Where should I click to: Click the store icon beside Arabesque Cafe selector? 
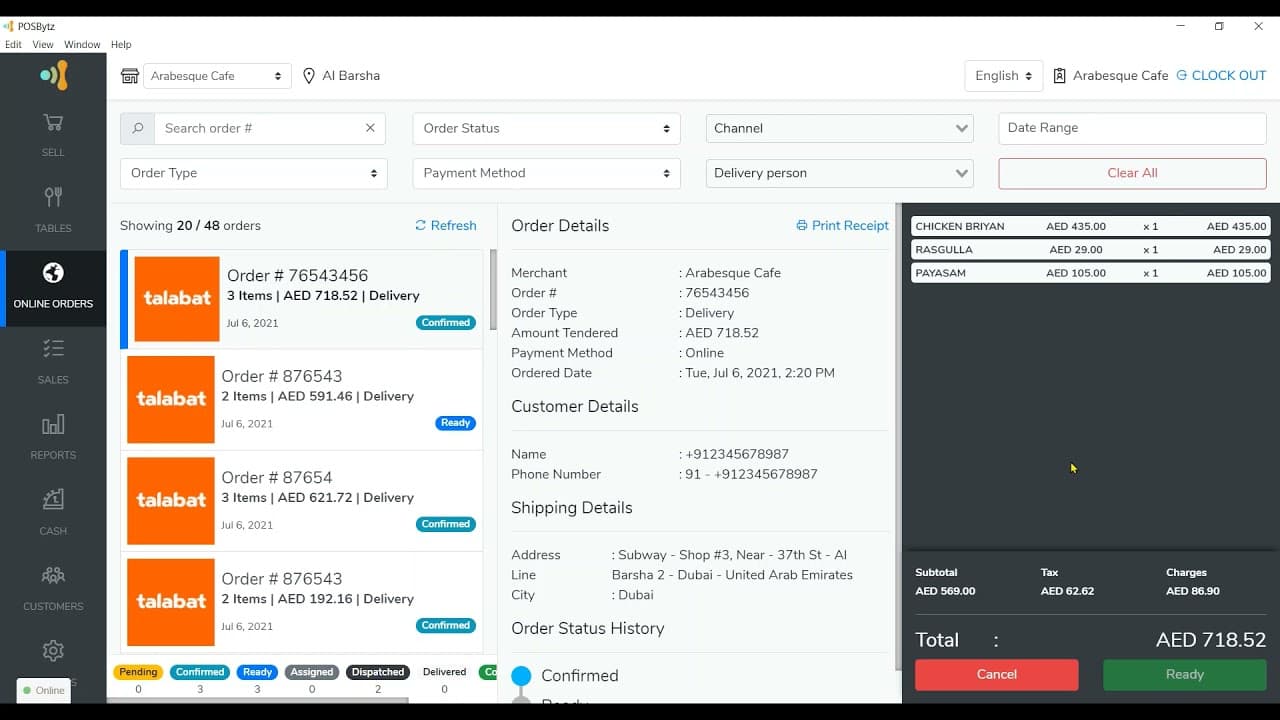tap(130, 76)
